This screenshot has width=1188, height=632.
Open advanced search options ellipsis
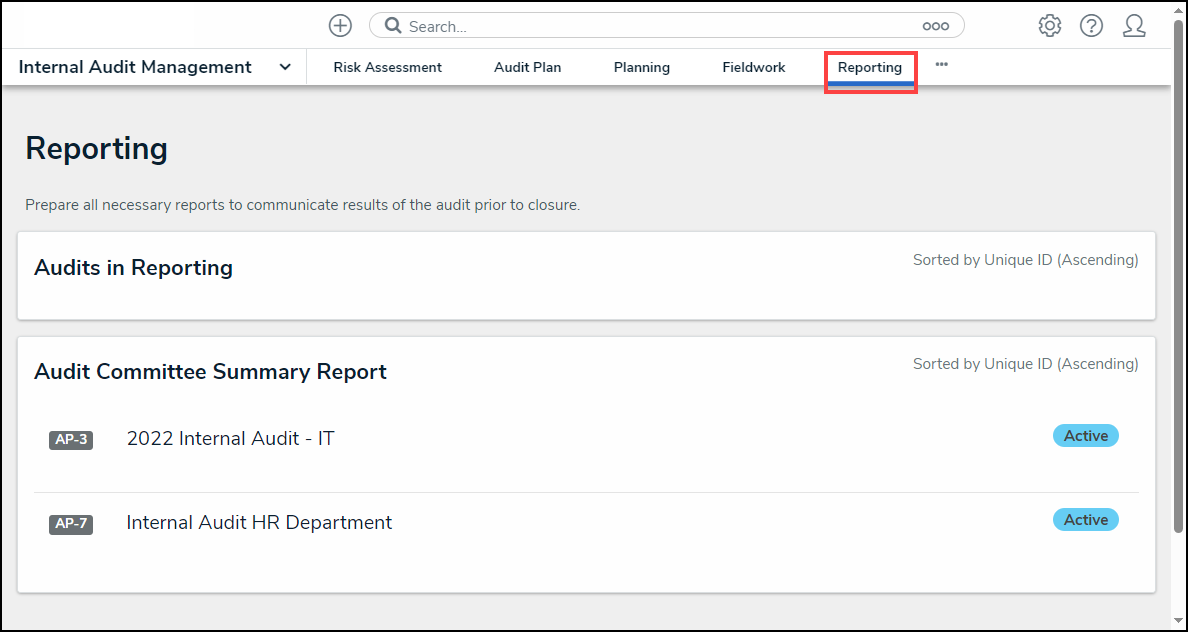click(935, 26)
